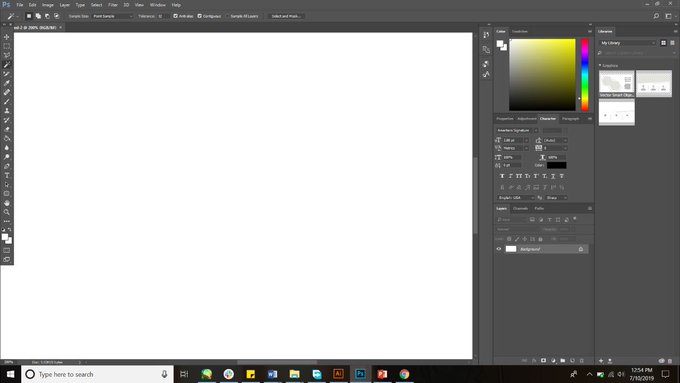
Task: Enable Sample All Layers checkbox
Action: [x=227, y=16]
